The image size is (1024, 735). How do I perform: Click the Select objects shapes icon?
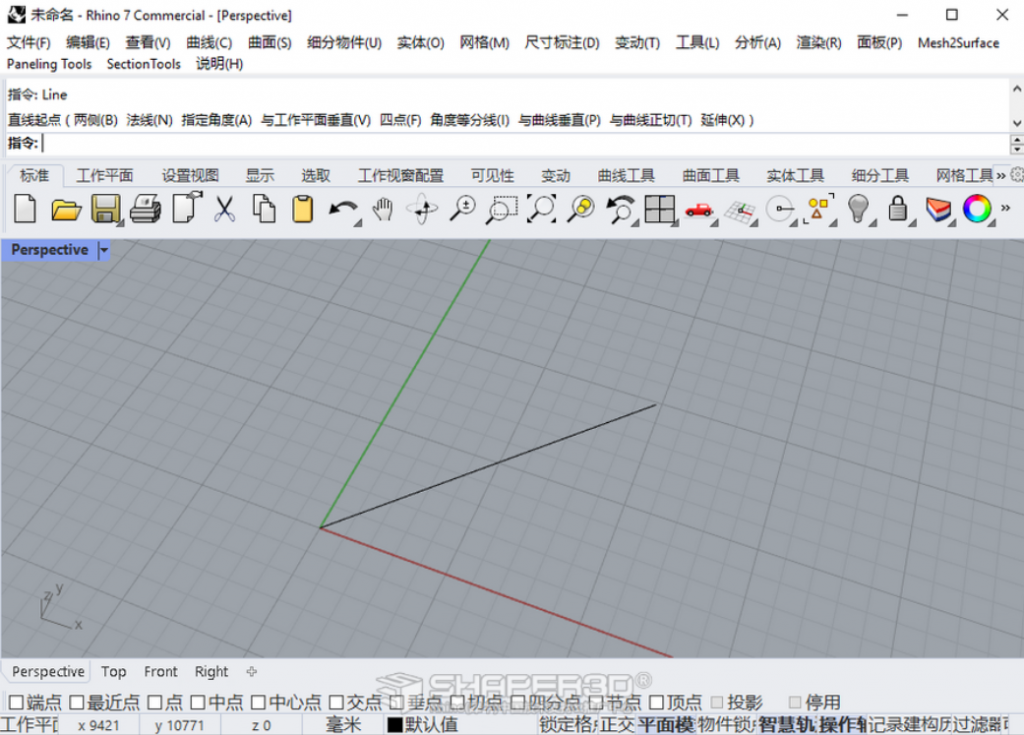[x=819, y=209]
